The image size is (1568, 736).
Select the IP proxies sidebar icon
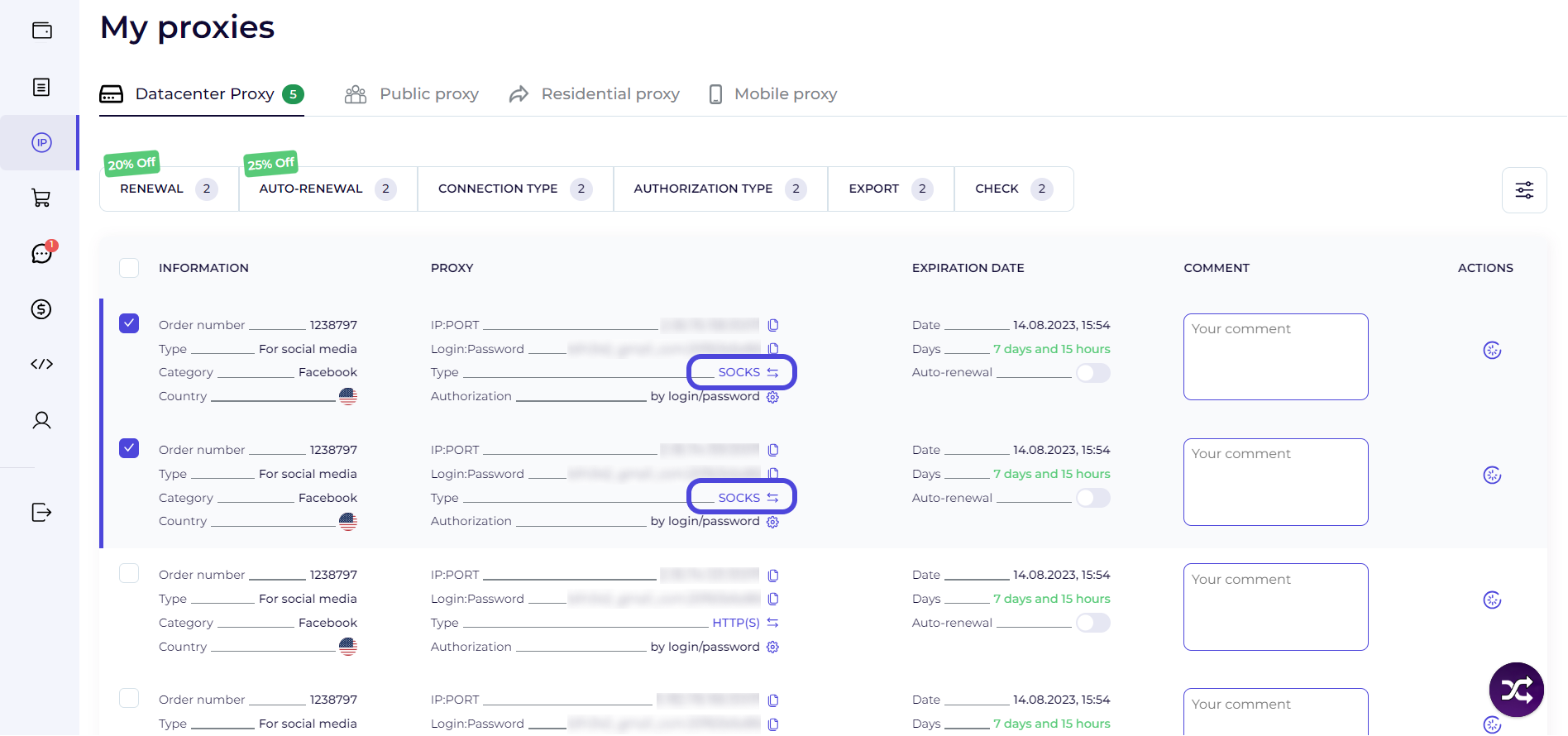coord(41,142)
